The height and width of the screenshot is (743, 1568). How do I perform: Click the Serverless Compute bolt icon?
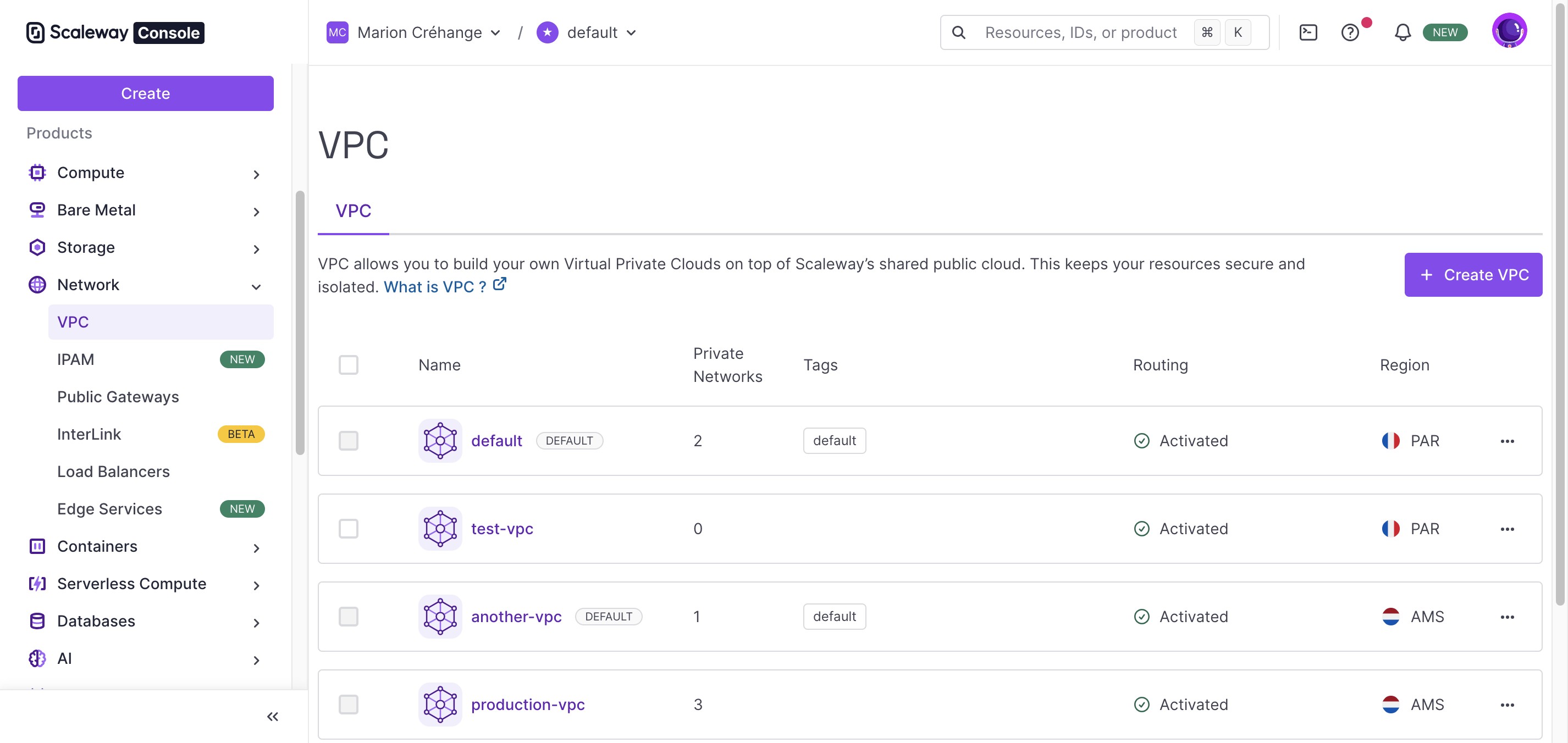(37, 584)
